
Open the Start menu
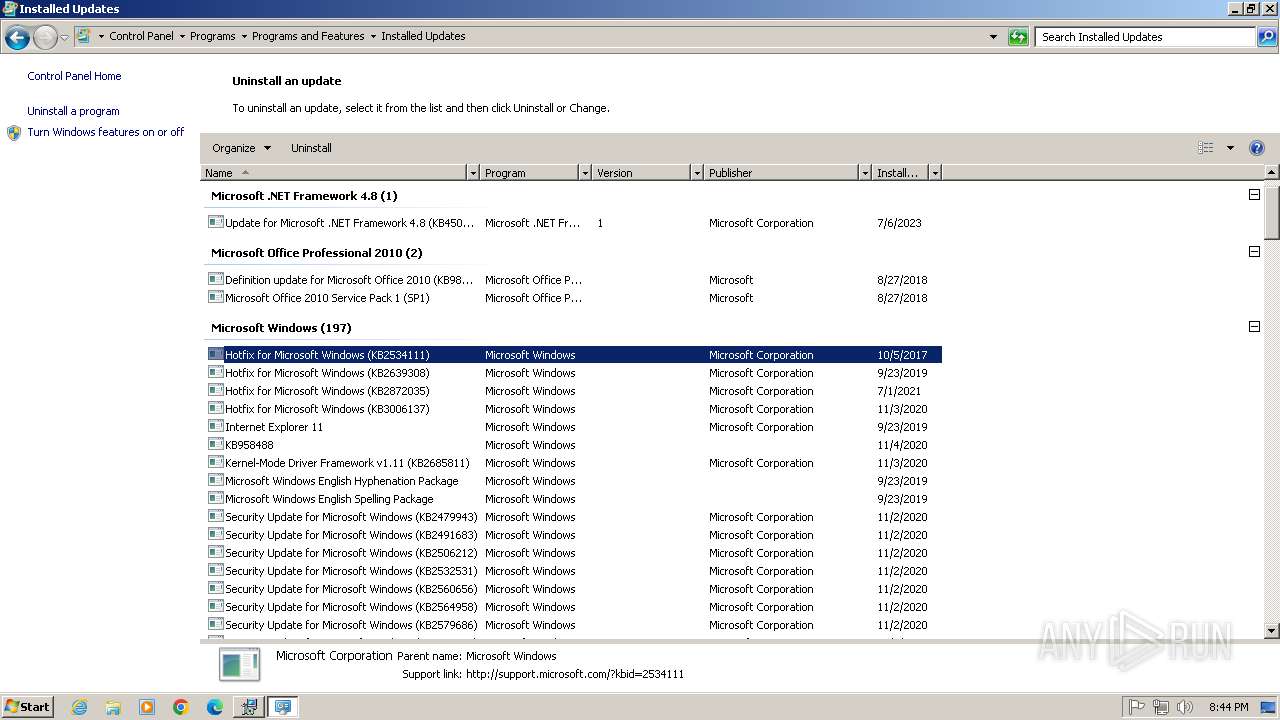(x=28, y=706)
